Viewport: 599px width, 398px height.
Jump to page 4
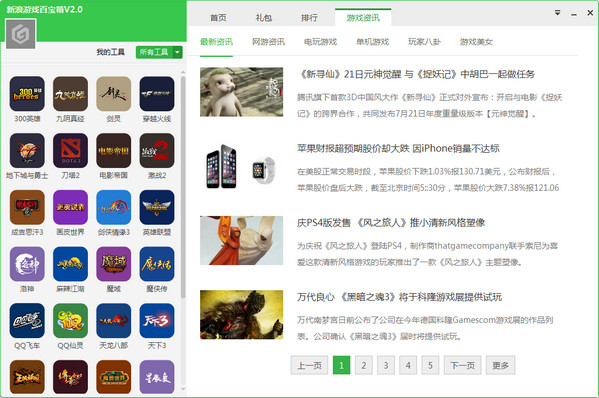[x=408, y=366]
